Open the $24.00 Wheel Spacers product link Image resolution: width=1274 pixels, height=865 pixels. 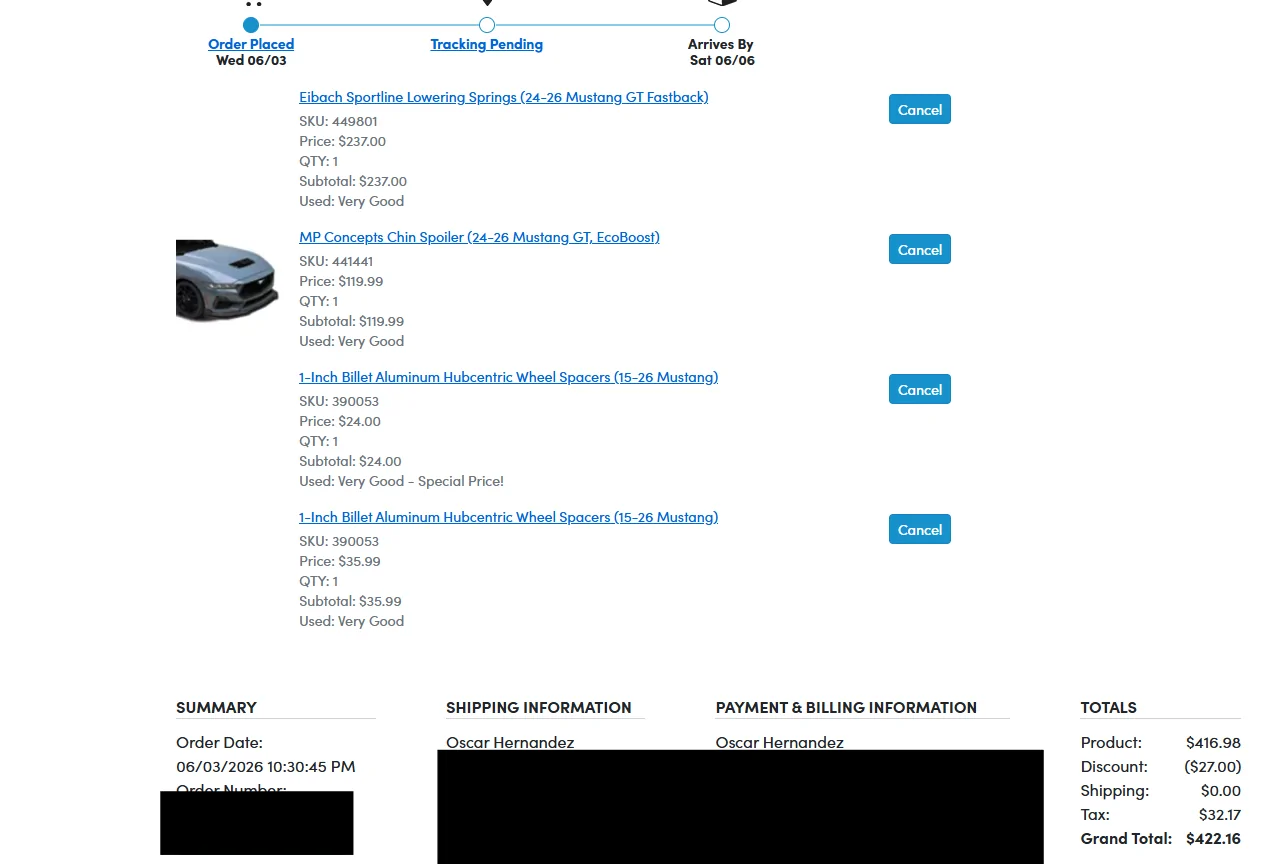508,377
